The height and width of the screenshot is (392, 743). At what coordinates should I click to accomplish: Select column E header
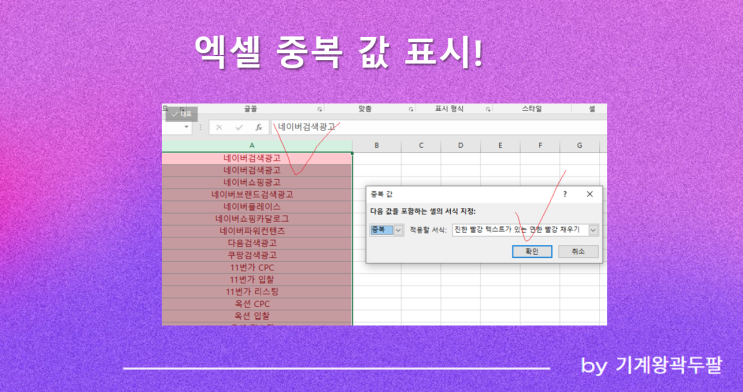[500, 146]
